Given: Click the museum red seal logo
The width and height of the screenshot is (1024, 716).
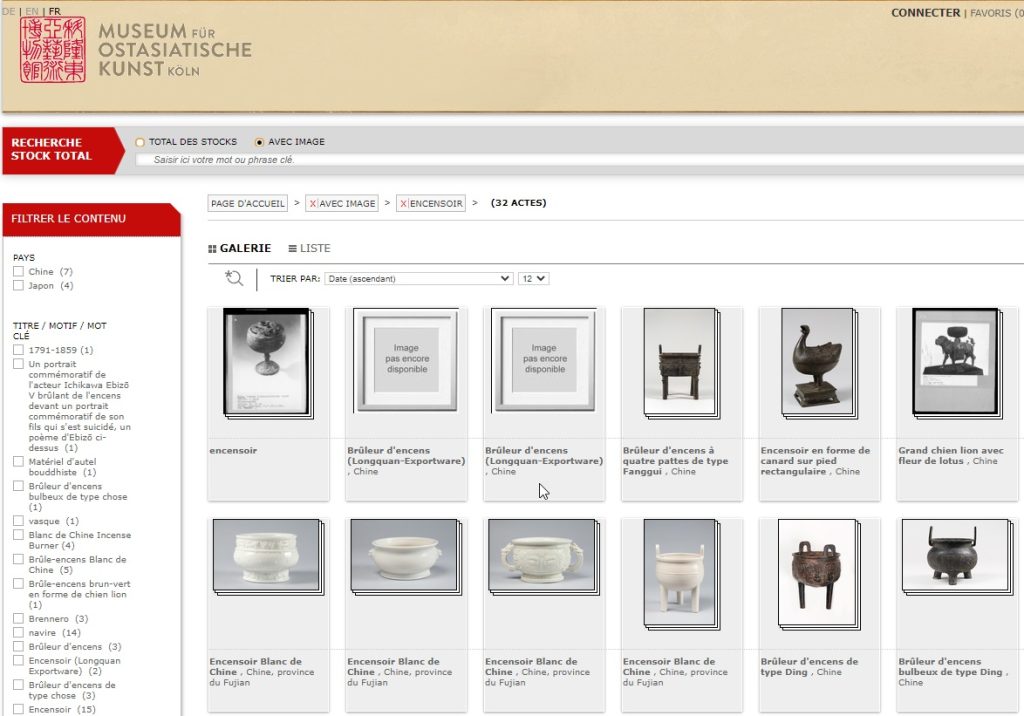Looking at the screenshot, I should click(53, 50).
